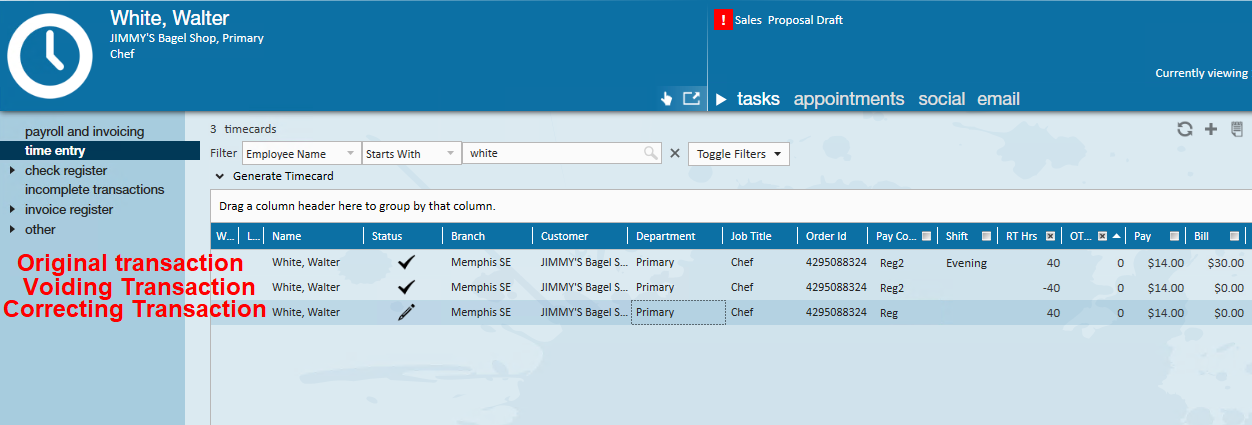The height and width of the screenshot is (425, 1252).
Task: Refresh the timecard list
Action: [1185, 129]
